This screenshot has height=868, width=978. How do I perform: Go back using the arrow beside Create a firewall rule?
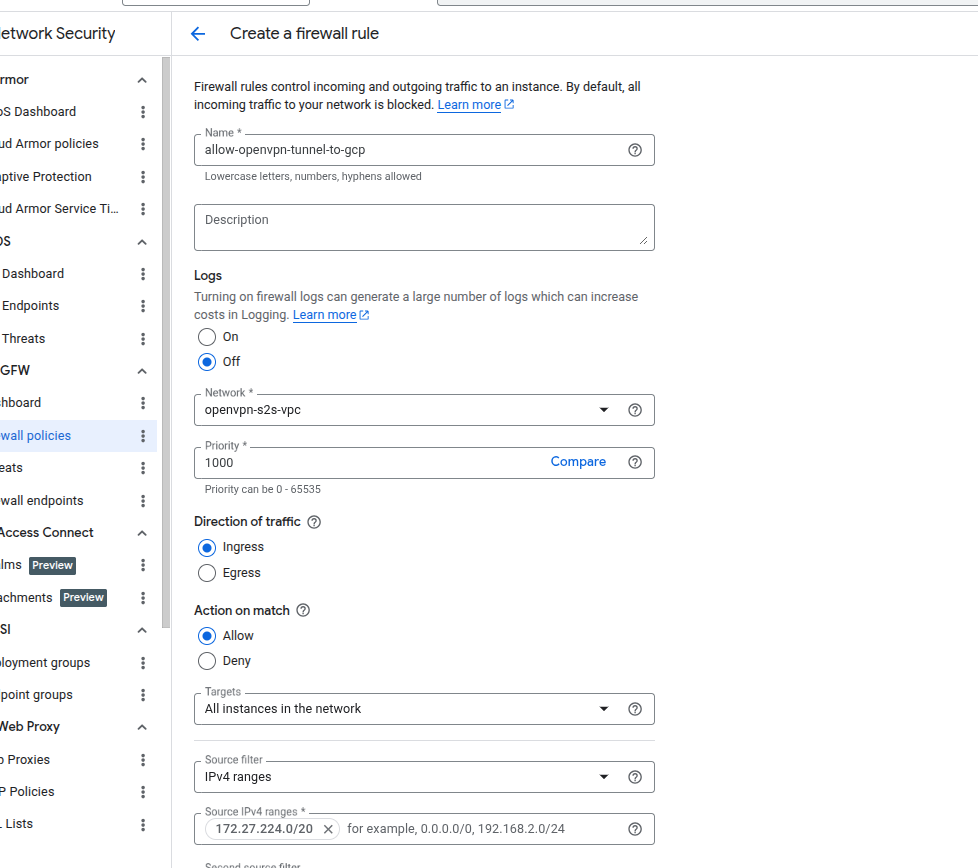coord(198,34)
